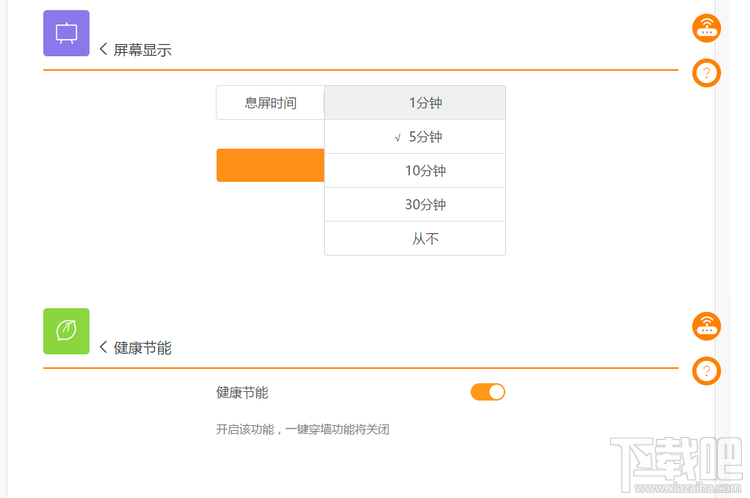Viewport: 750px width, 498px height.
Task: Click the router icon beside 健康节能
Action: 706,326
